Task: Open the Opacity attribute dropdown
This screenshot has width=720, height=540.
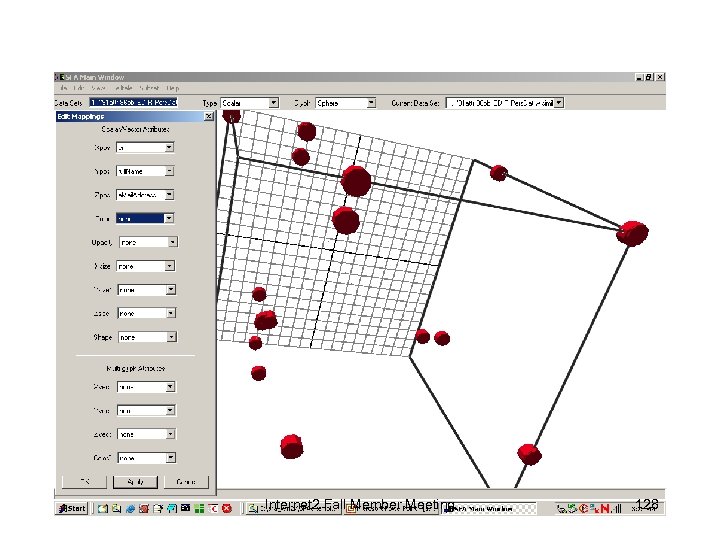Action: click(148, 242)
